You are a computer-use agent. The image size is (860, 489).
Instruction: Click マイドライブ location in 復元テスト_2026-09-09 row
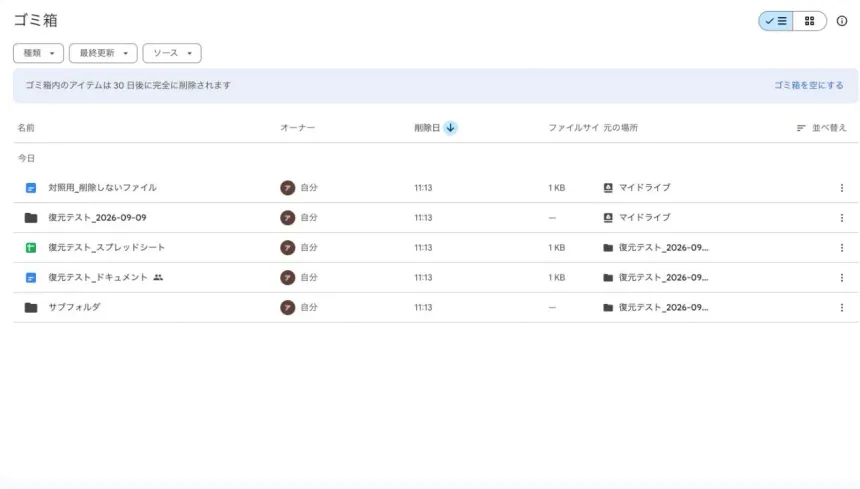[x=637, y=218]
